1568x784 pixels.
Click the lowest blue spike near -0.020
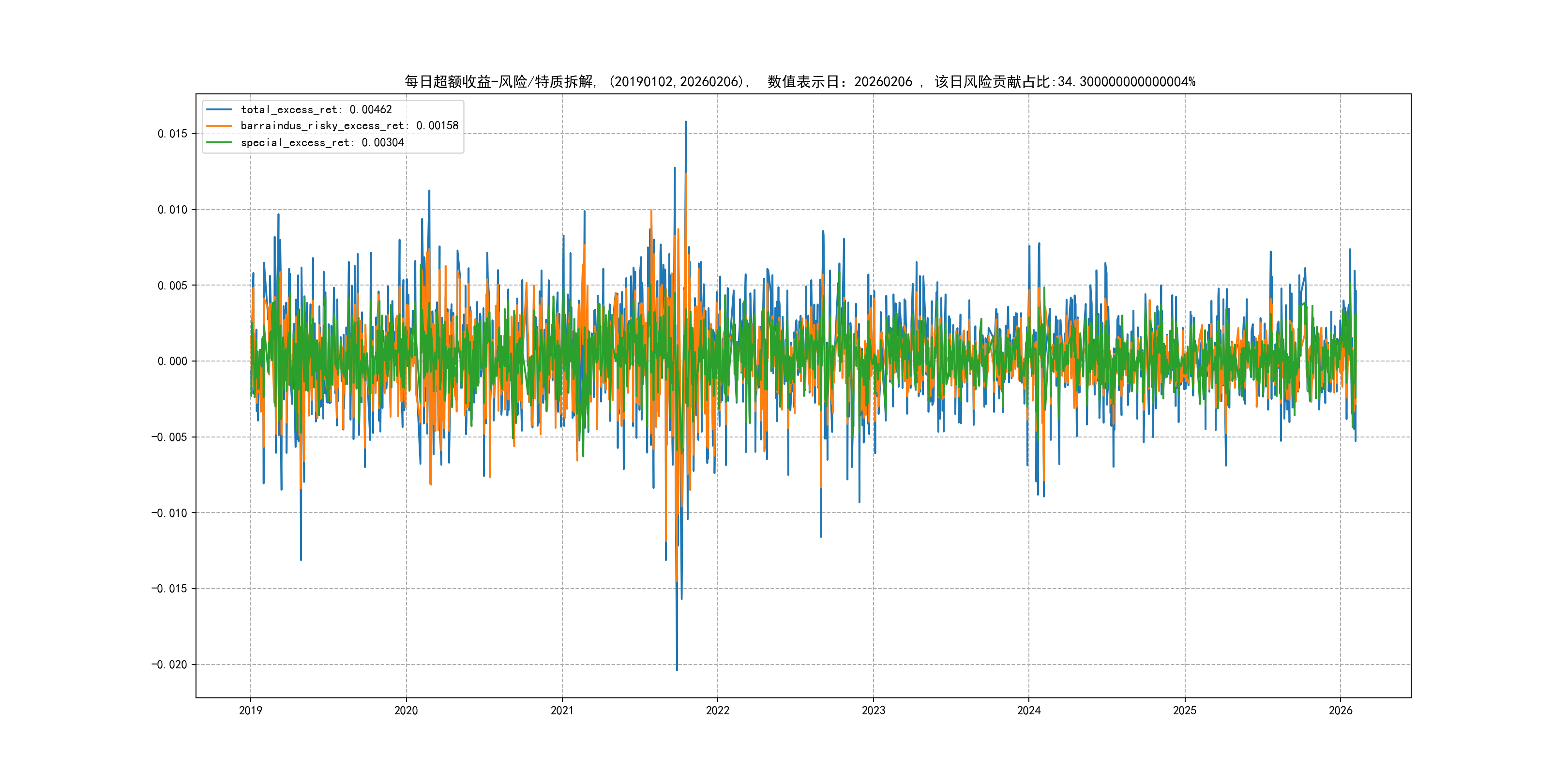pyautogui.click(x=677, y=668)
